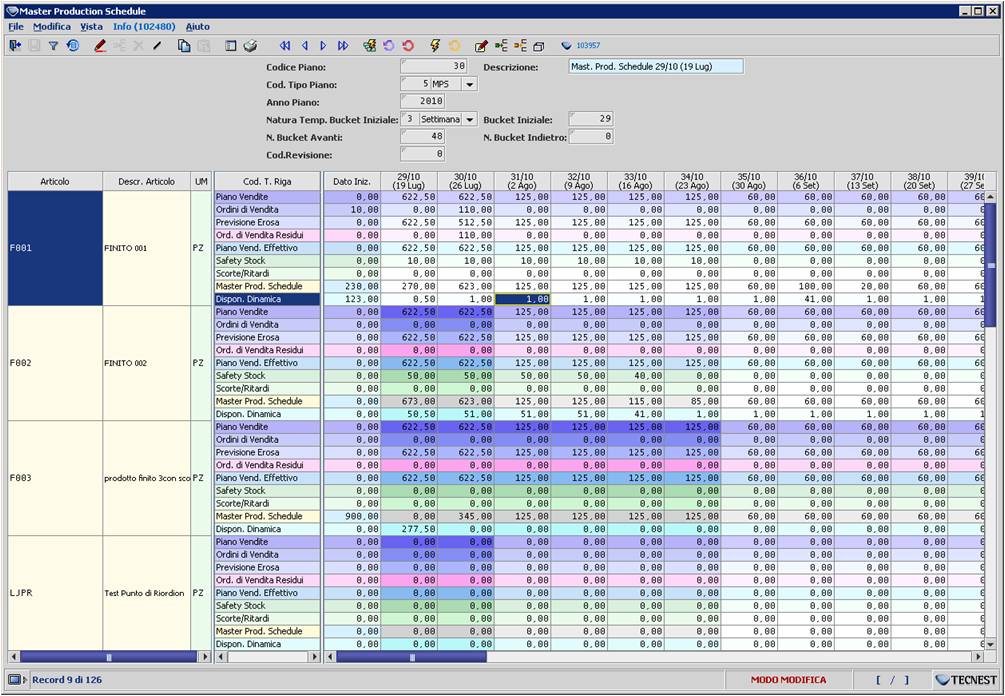Select the LJPR article cell
This screenshot has width=1005, height=696.
[x=55, y=593]
